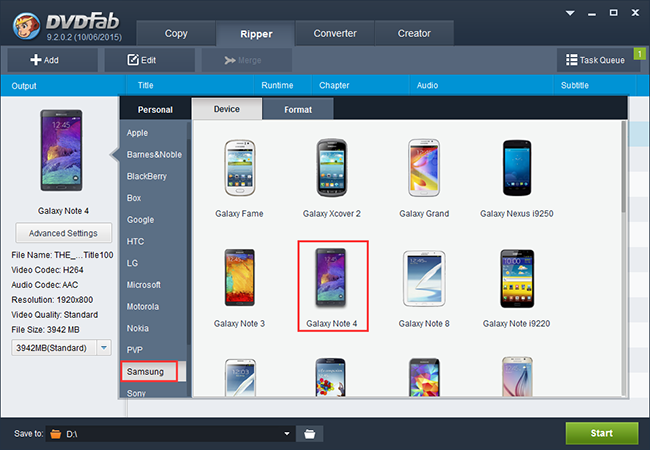This screenshot has height=450, width=650.
Task: Select the Galaxy Fame device icon
Action: (x=240, y=168)
